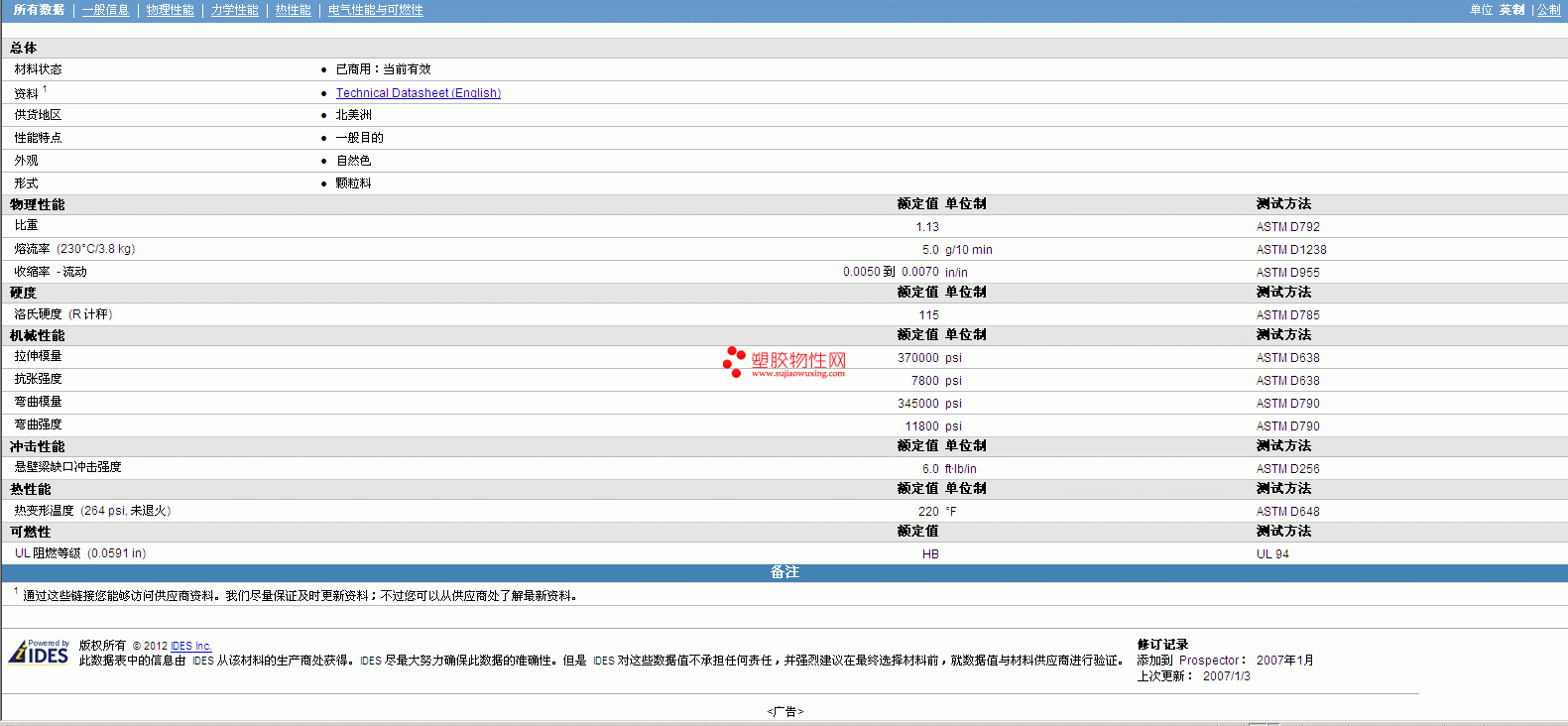The height and width of the screenshot is (726, 1568).
Task: Click the 可燃性 section header
Action: click(31, 532)
